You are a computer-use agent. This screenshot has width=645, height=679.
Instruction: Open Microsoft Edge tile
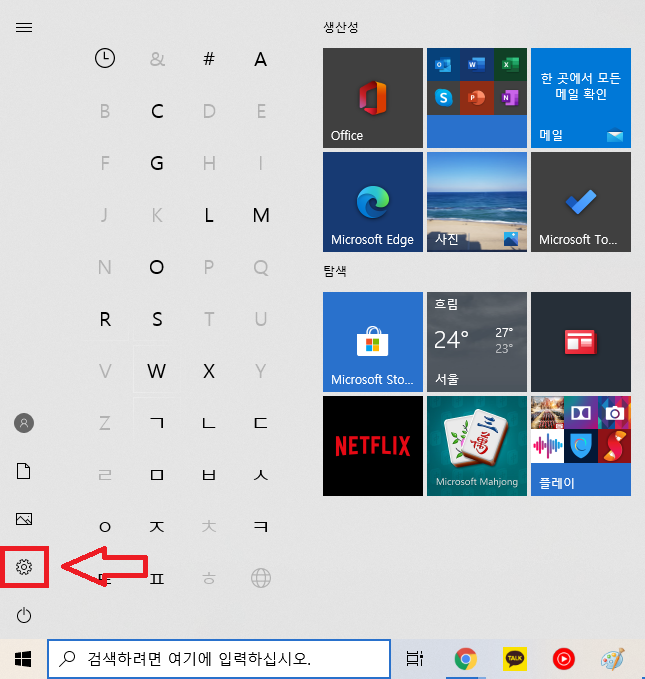373,202
